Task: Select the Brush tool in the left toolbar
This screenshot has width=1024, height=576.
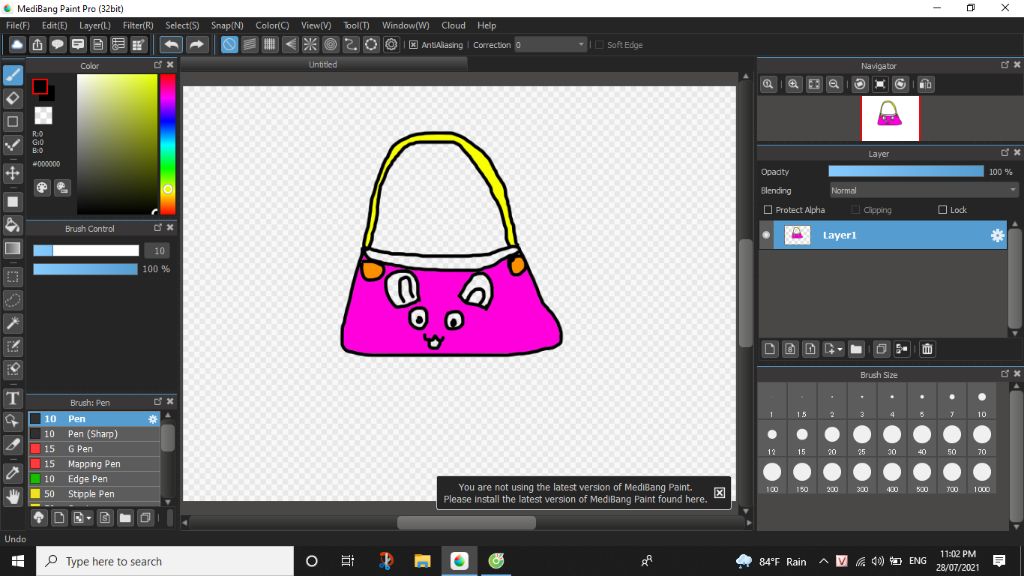Action: tap(12, 75)
